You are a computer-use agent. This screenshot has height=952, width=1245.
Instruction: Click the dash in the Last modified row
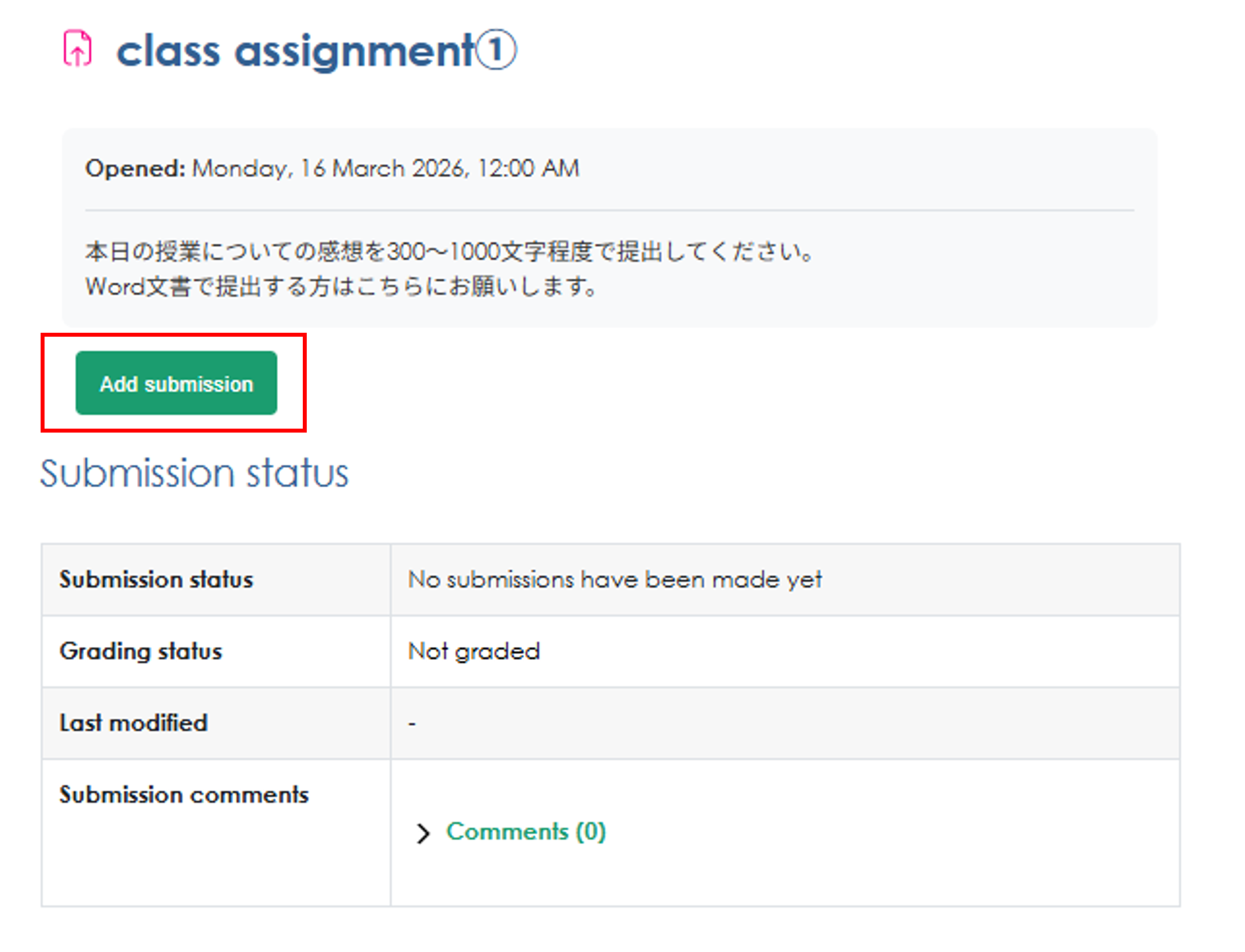tap(412, 724)
